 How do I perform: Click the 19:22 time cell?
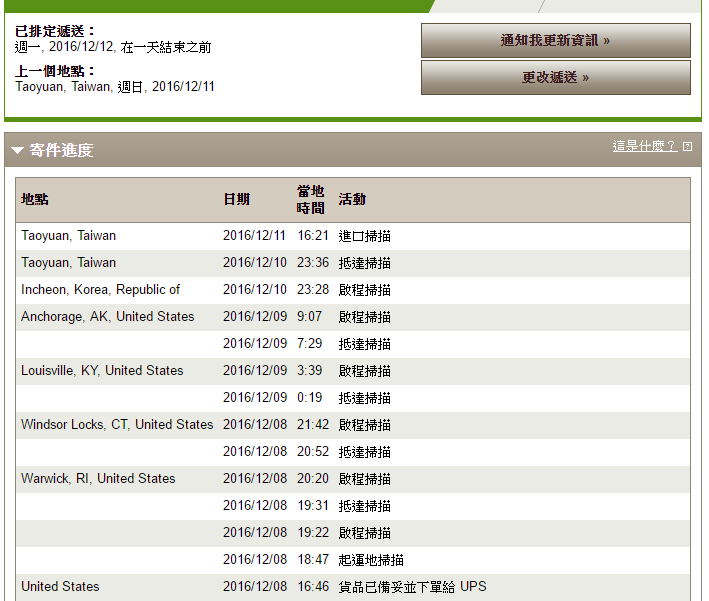click(x=313, y=532)
